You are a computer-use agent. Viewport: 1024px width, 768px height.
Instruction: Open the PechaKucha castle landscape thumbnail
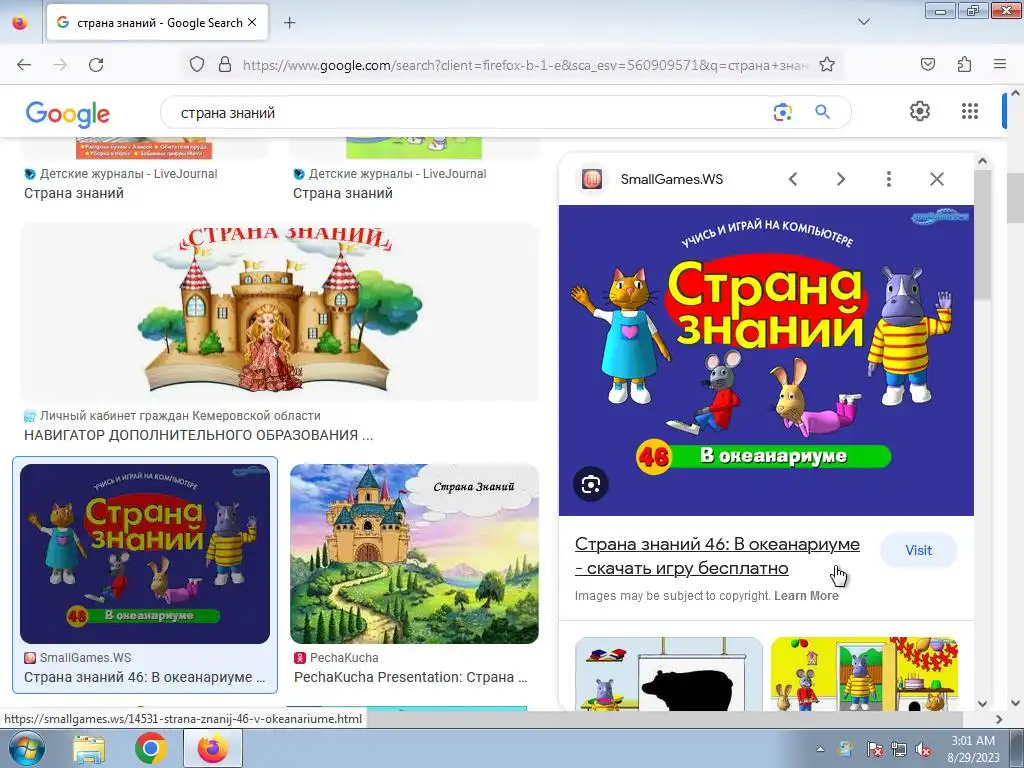point(414,554)
